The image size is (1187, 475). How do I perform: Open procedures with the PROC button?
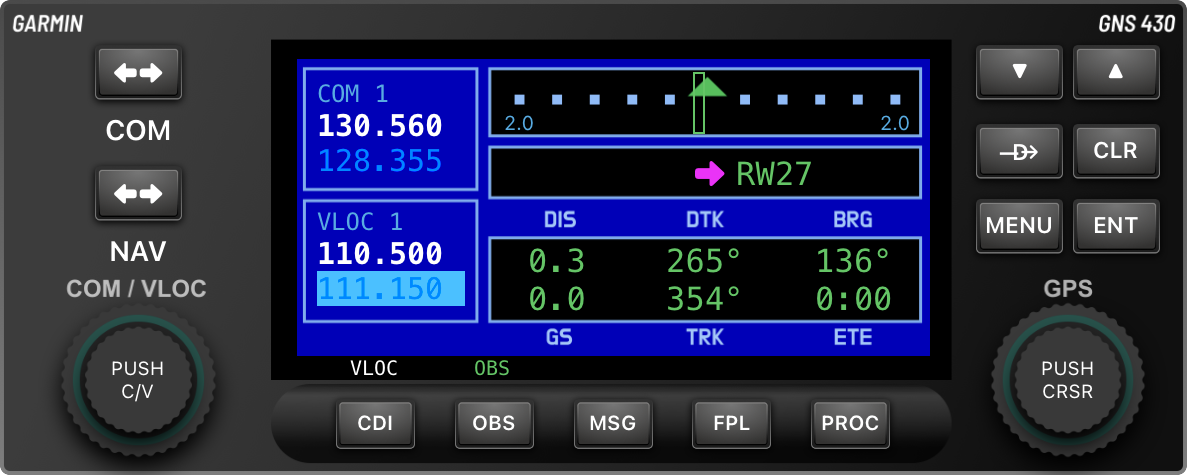coord(850,423)
